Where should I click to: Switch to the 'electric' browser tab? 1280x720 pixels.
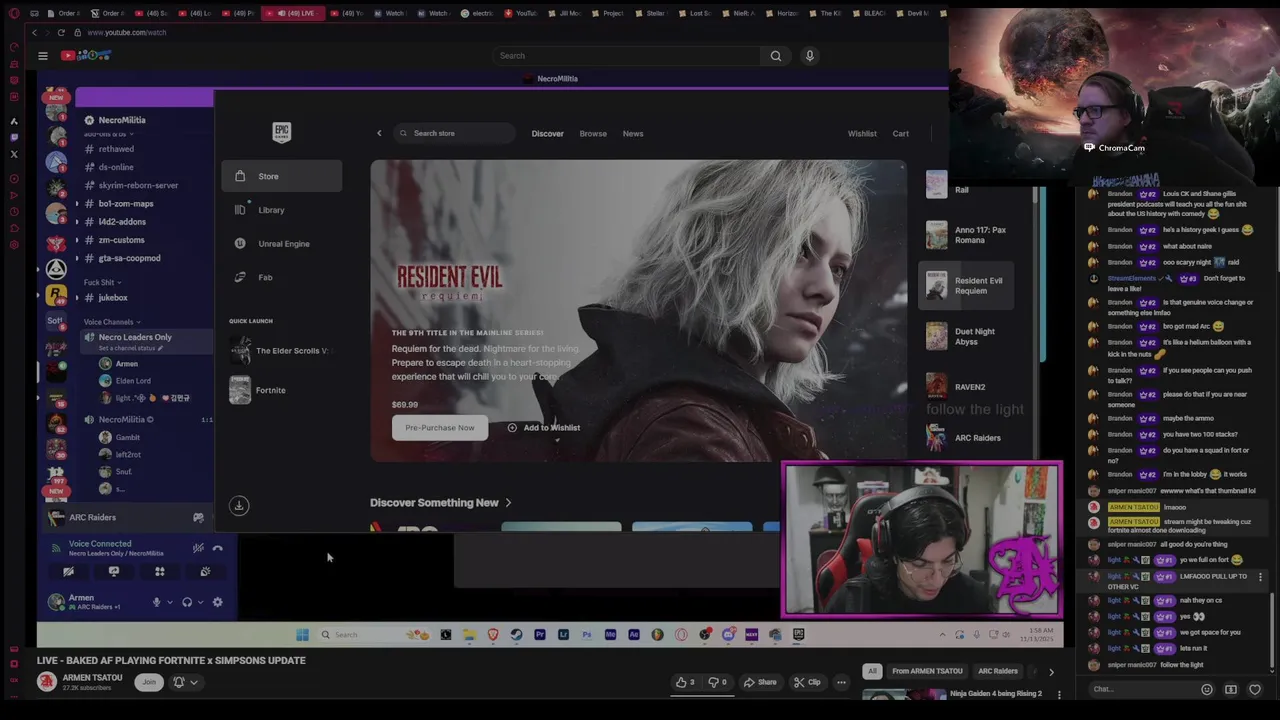(x=478, y=13)
